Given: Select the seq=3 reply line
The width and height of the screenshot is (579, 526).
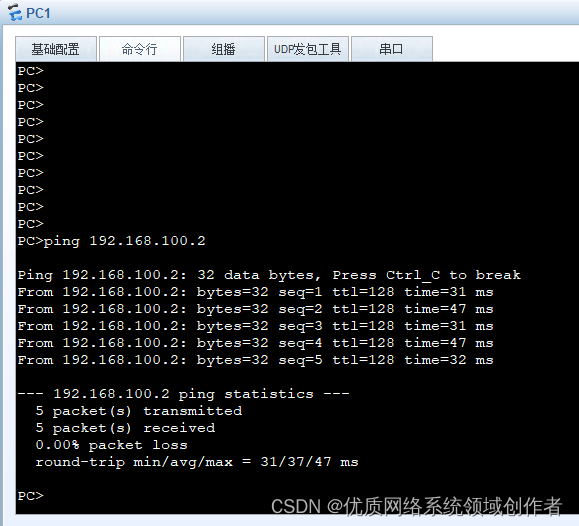Looking at the screenshot, I should [x=256, y=326].
